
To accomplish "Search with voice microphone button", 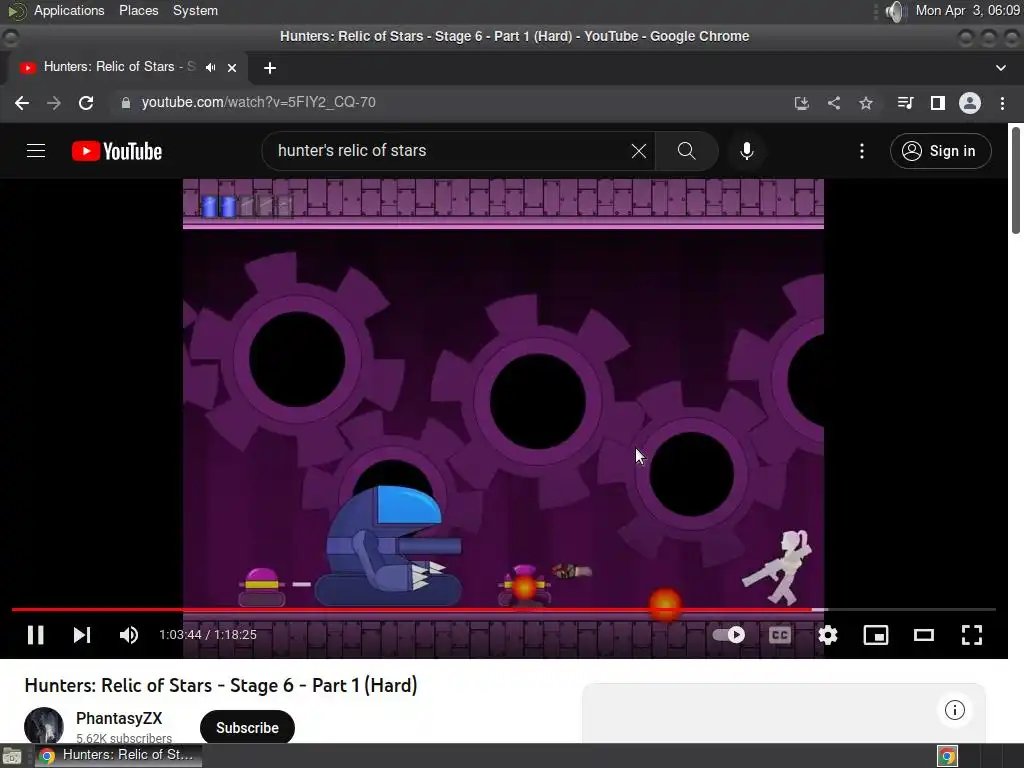I will pos(747,151).
